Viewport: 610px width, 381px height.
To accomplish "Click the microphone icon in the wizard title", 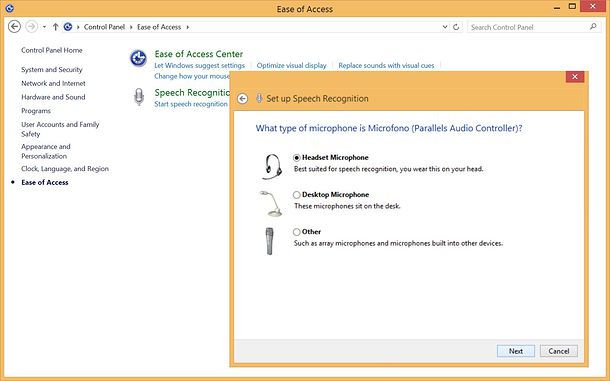I will [x=259, y=98].
